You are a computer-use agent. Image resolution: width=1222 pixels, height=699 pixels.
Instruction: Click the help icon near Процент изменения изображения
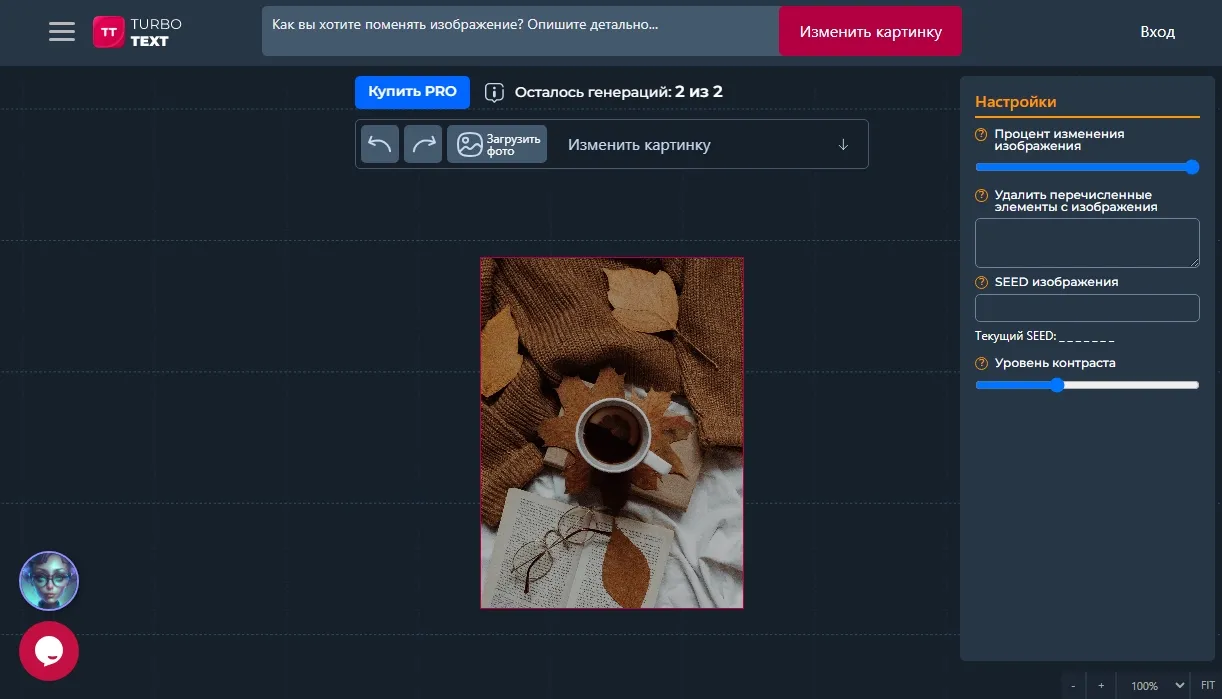point(980,133)
